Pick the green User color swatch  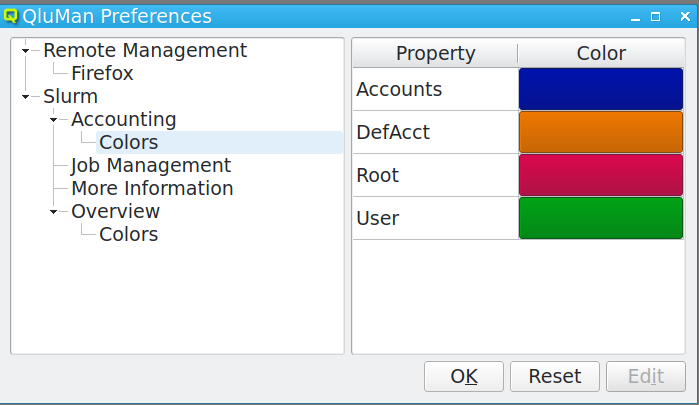coord(601,218)
